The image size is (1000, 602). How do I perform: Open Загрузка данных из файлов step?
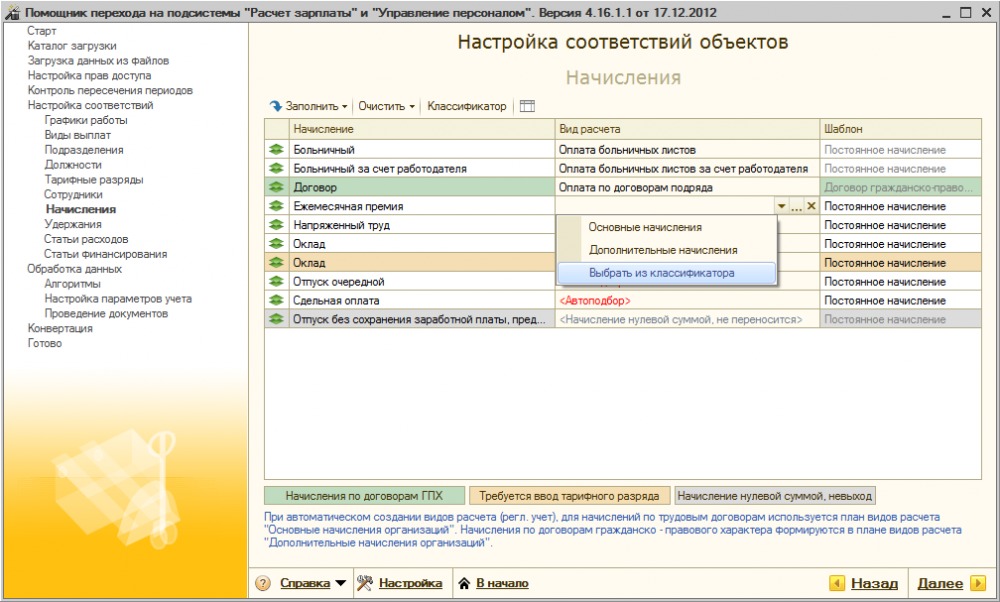[x=98, y=61]
